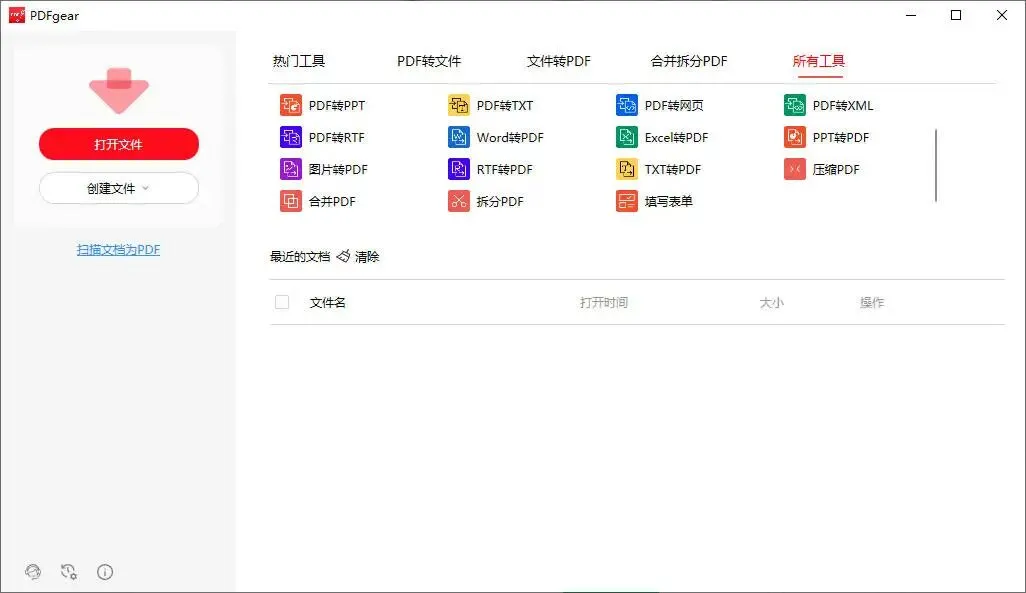Click the update settings icon in sidebar footer

[69, 572]
